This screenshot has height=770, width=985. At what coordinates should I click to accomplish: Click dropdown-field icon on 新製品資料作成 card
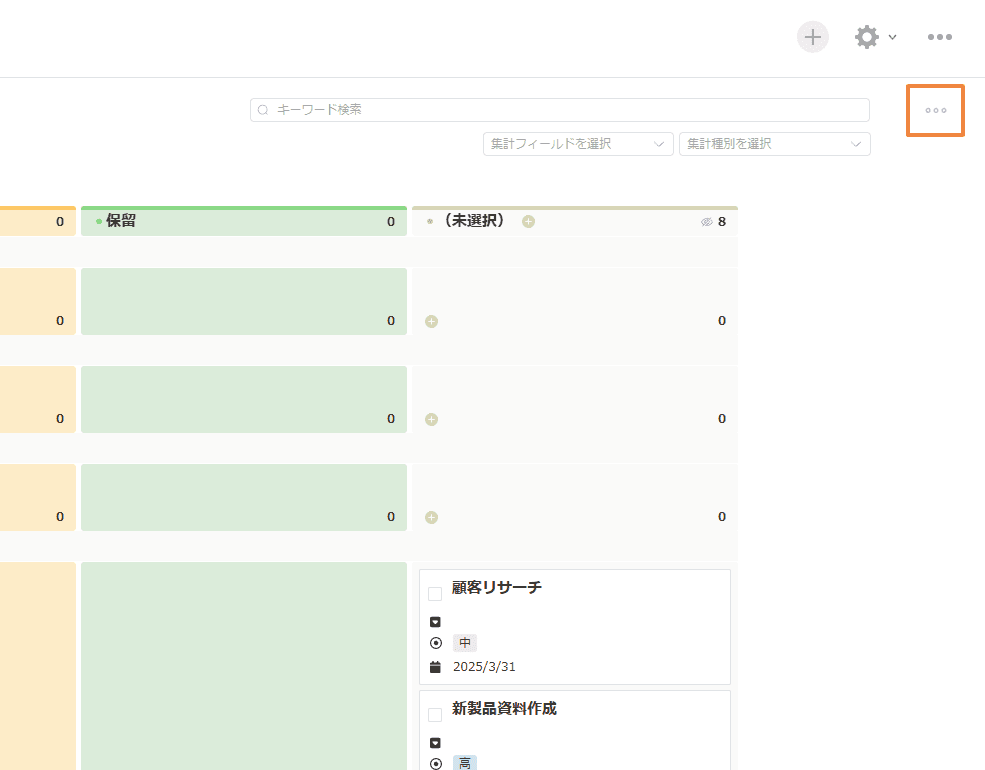(435, 743)
